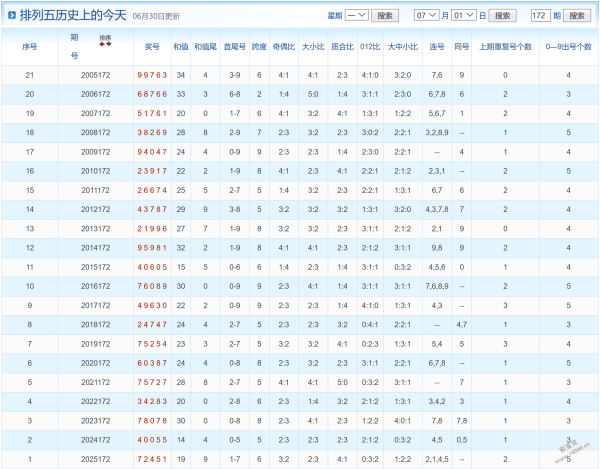Open the 星期 weekday dropdown
The image size is (600, 469).
click(x=357, y=15)
